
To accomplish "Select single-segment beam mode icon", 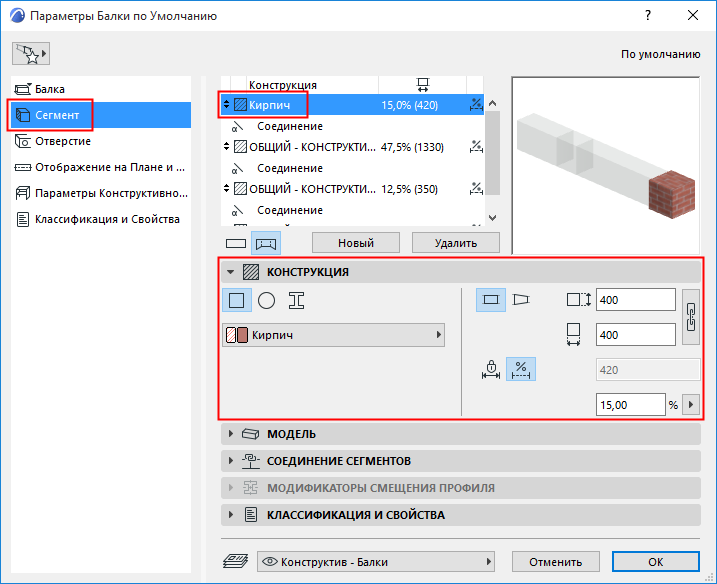I will point(236,243).
